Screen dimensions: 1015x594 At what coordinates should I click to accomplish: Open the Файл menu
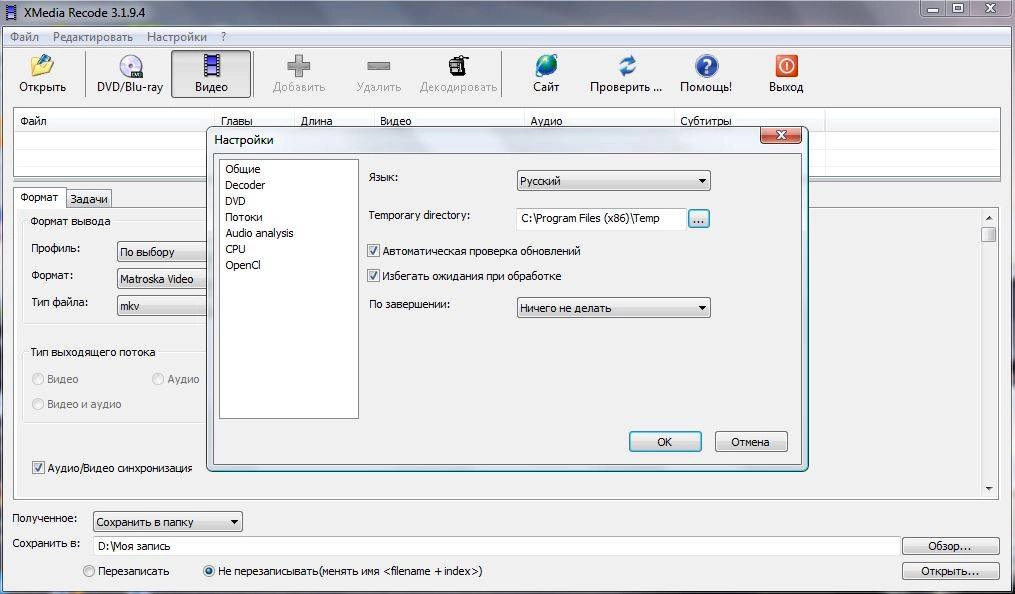click(24, 37)
